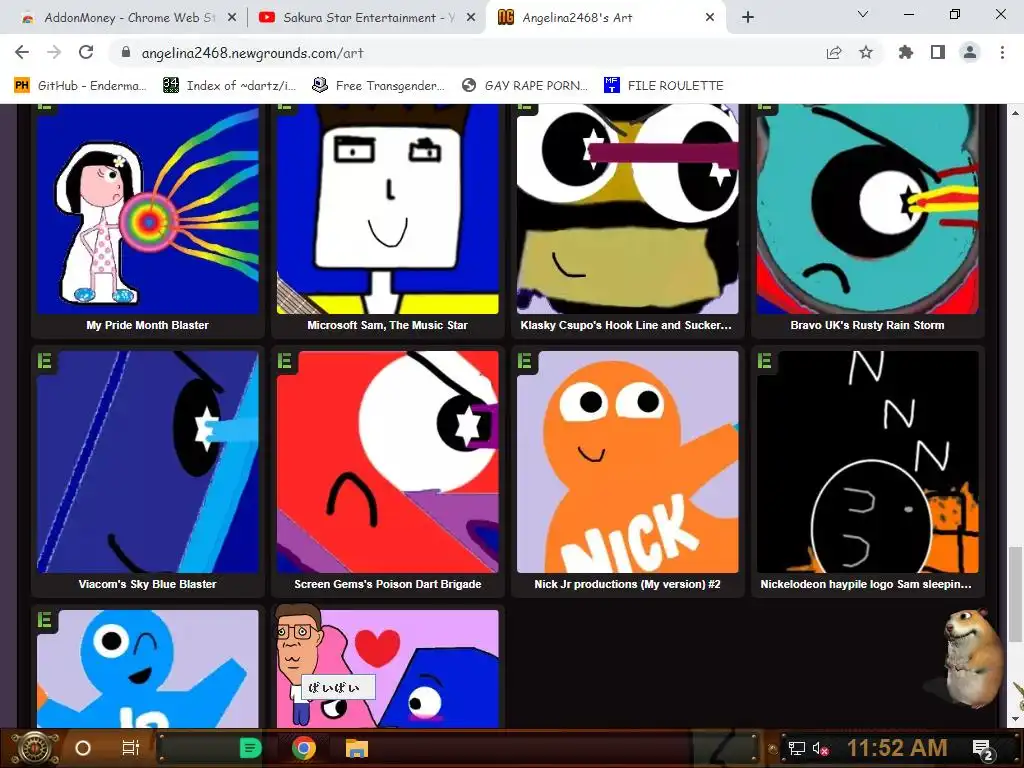Click E rating badge on Nickelodeon haypile artwork
This screenshot has width=1024, height=768.
coord(765,360)
